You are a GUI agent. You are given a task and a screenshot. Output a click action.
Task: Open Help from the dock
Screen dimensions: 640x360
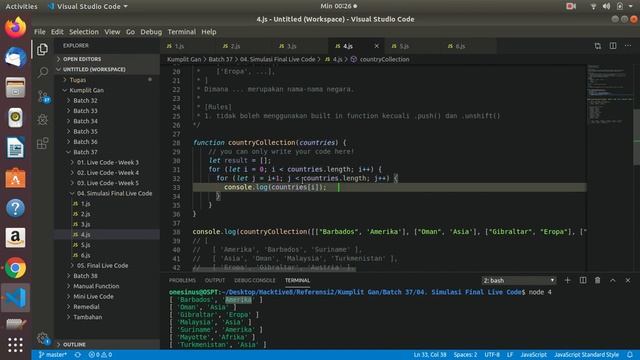[16, 208]
